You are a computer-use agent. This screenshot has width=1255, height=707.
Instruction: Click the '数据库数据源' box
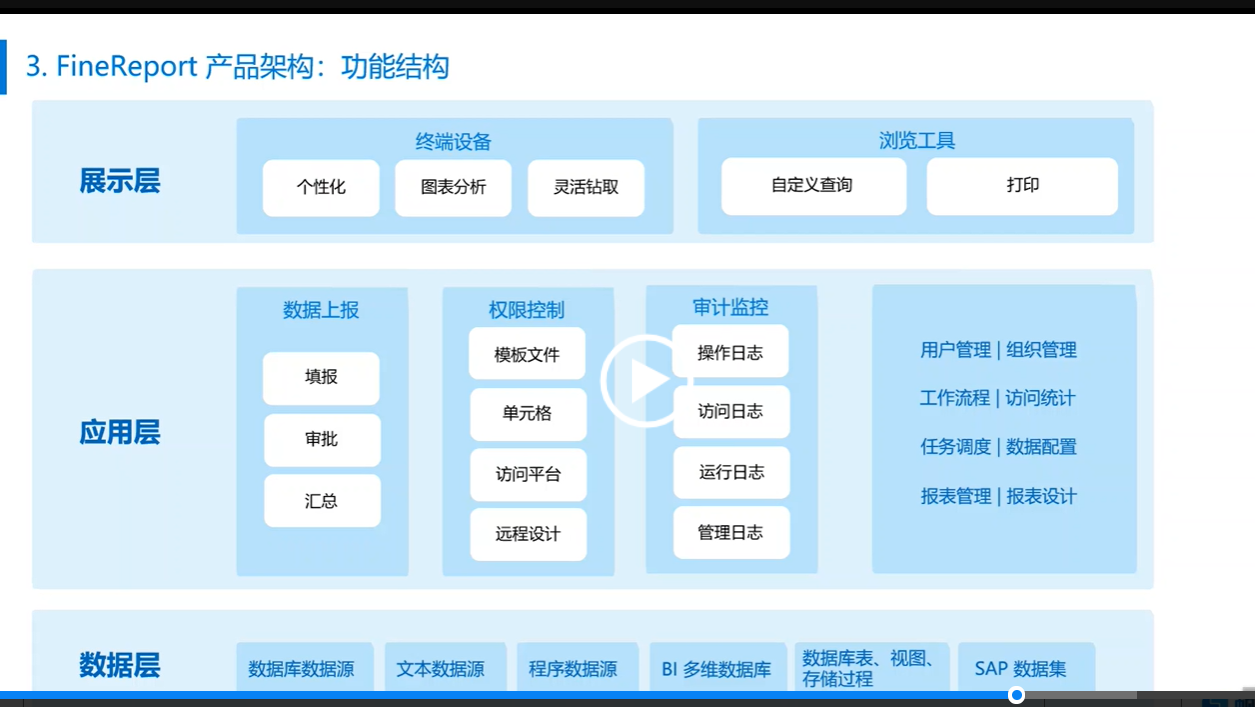(x=304, y=668)
